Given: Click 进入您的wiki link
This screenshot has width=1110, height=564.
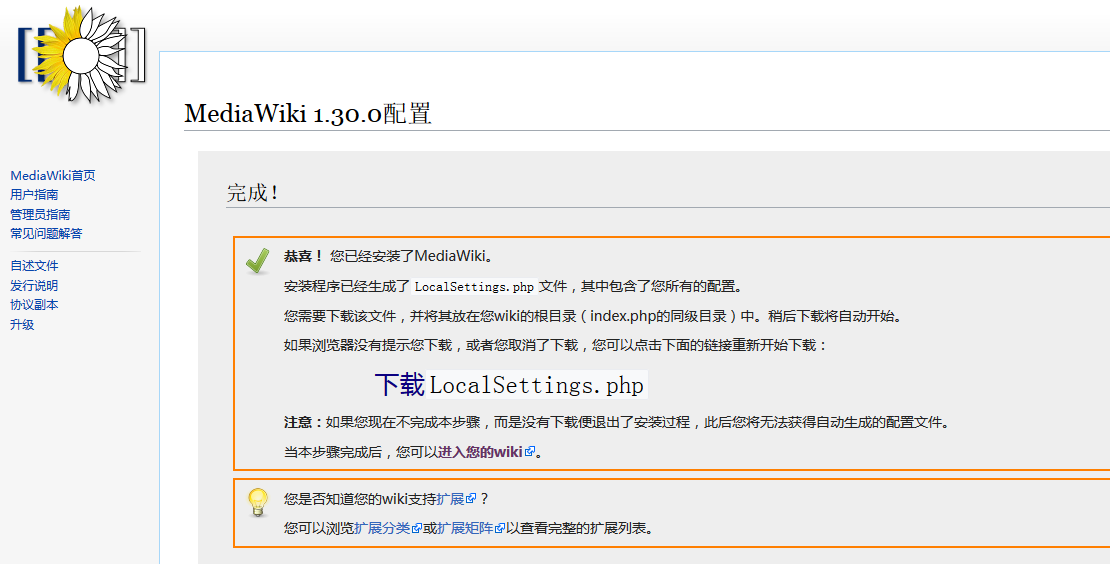Looking at the screenshot, I should [x=480, y=452].
